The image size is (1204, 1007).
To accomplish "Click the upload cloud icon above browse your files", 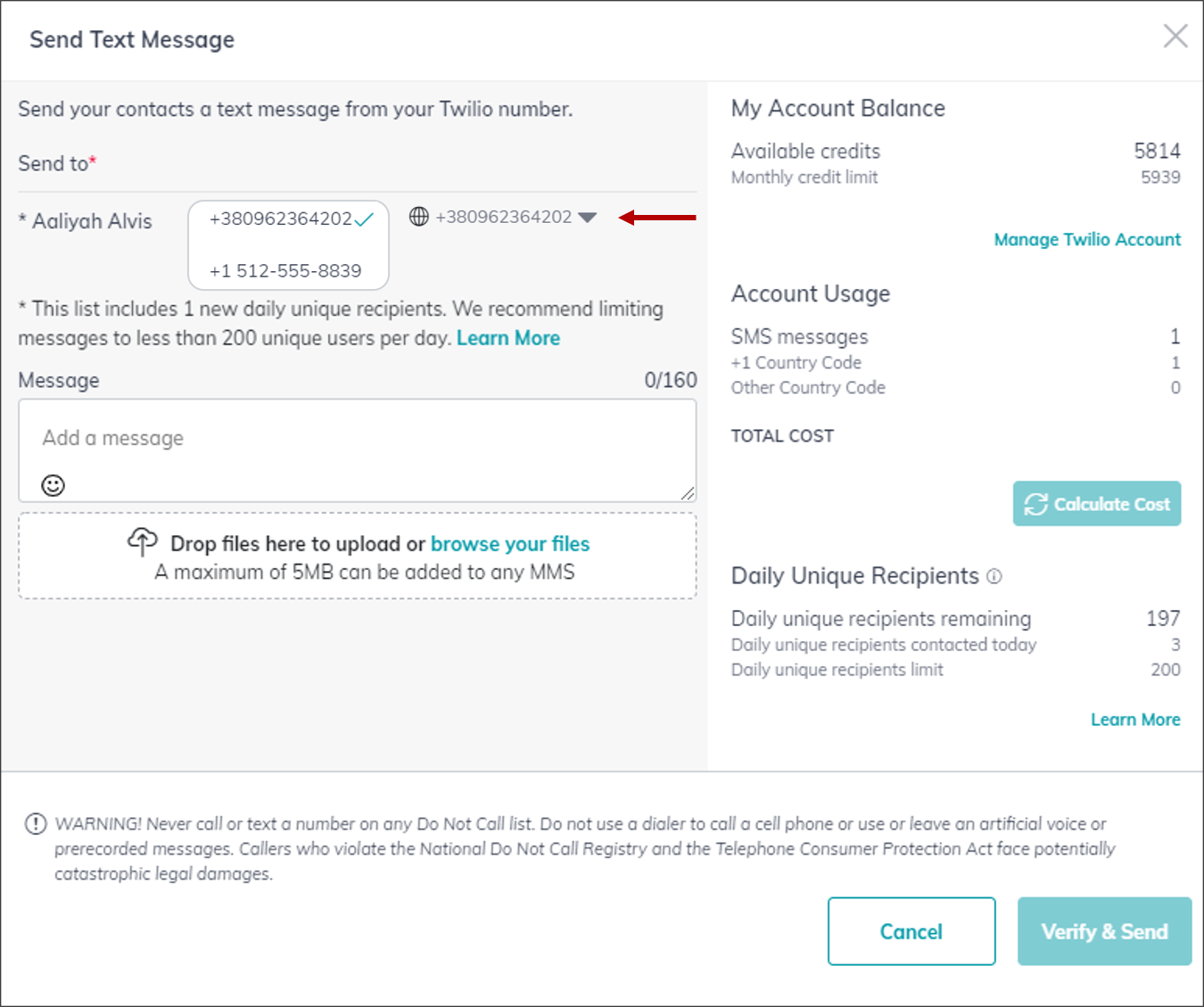I will (x=142, y=541).
